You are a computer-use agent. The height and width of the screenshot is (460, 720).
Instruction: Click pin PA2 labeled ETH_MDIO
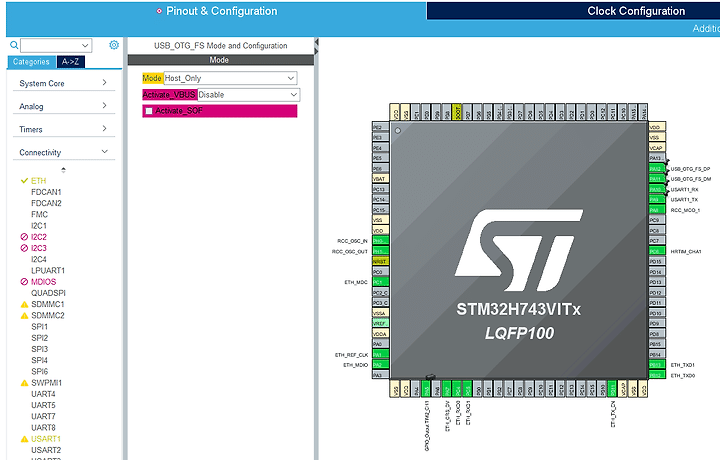[380, 365]
